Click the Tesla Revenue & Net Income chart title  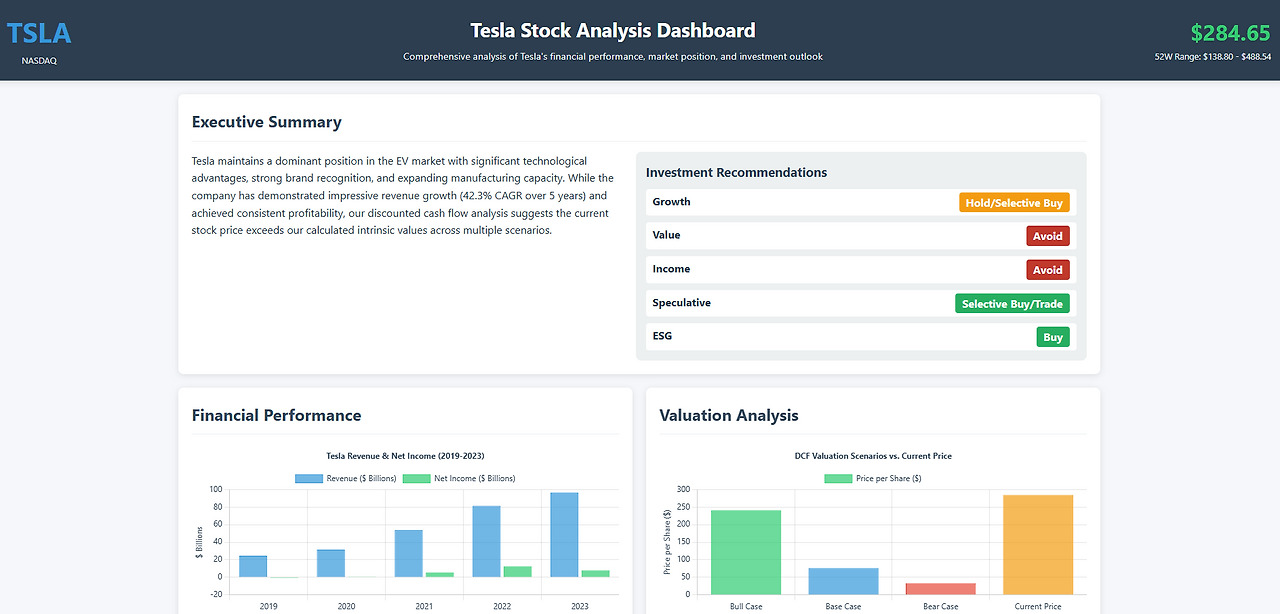coord(405,456)
